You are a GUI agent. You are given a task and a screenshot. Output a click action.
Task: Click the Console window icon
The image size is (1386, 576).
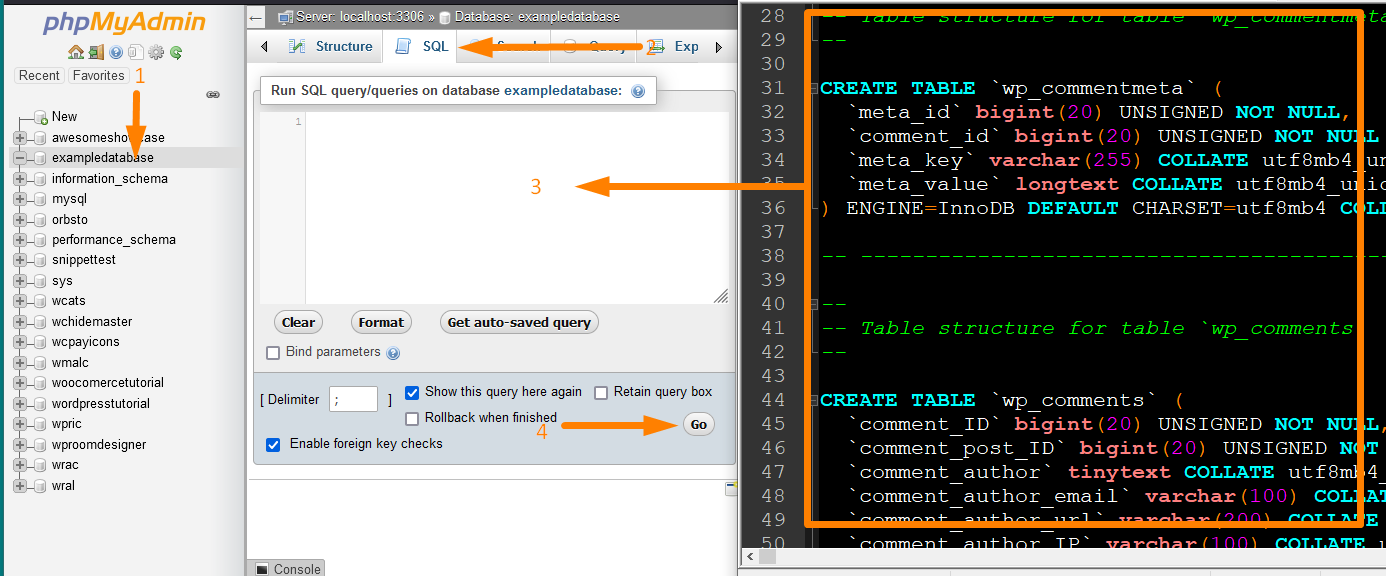click(x=262, y=569)
